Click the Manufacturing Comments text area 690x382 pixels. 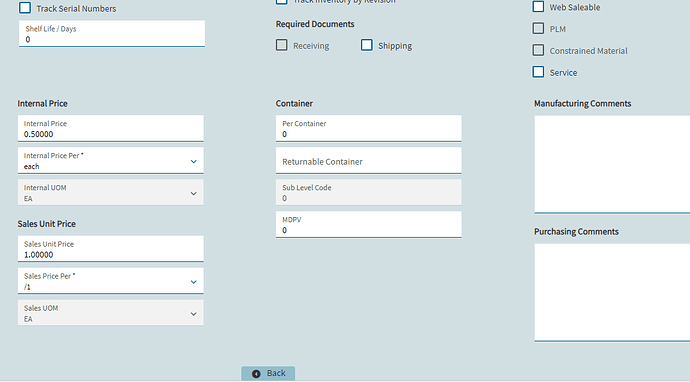612,164
